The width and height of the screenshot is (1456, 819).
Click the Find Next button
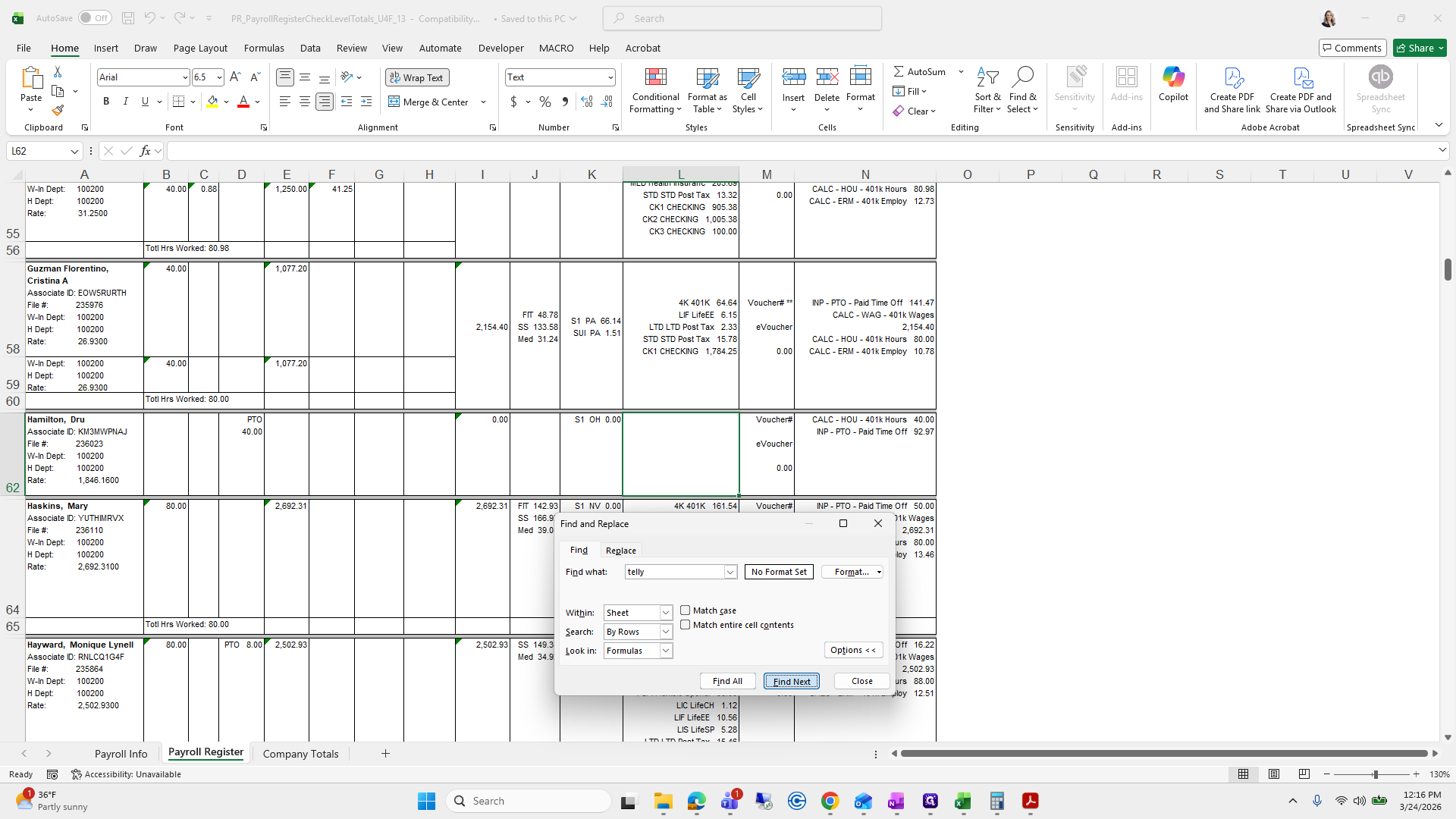[791, 681]
